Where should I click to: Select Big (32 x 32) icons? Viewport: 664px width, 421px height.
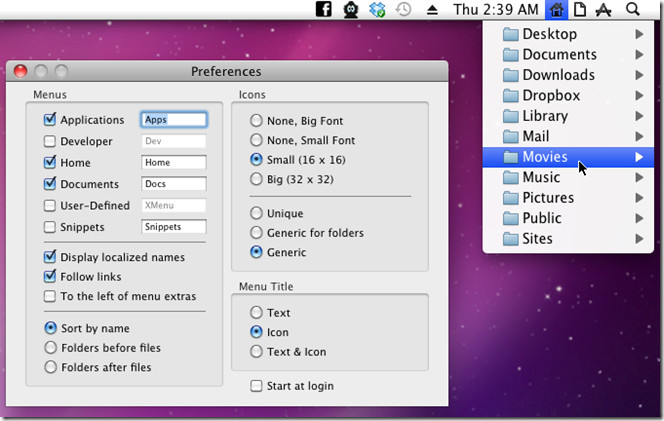pyautogui.click(x=256, y=179)
